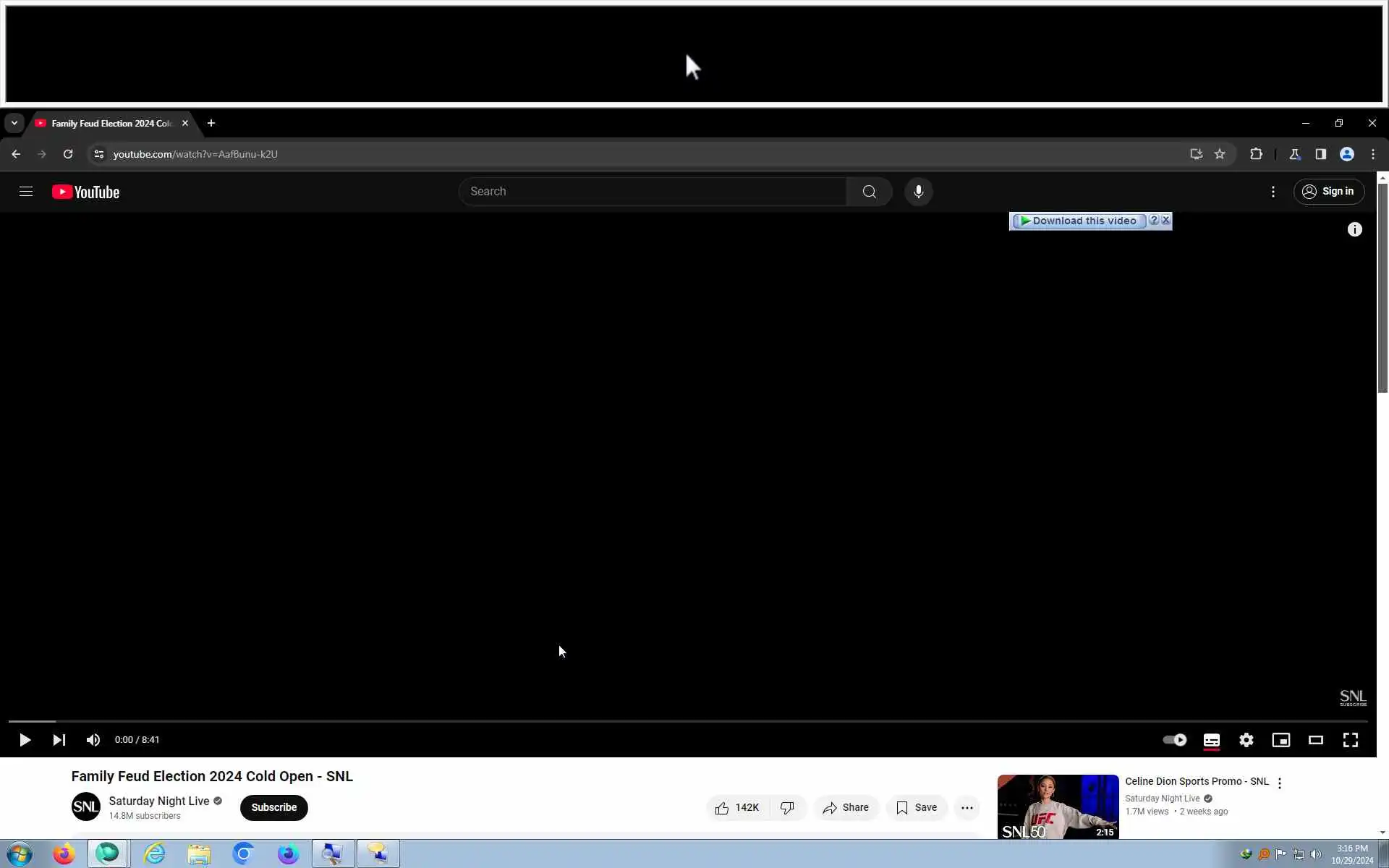The height and width of the screenshot is (868, 1389).
Task: Open video player settings gear
Action: (x=1246, y=740)
